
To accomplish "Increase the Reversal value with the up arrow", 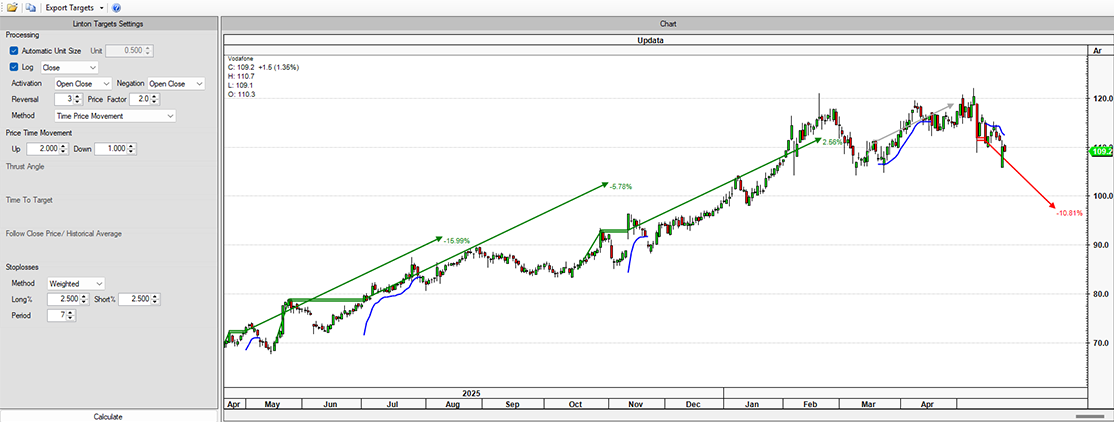I will click(x=78, y=97).
